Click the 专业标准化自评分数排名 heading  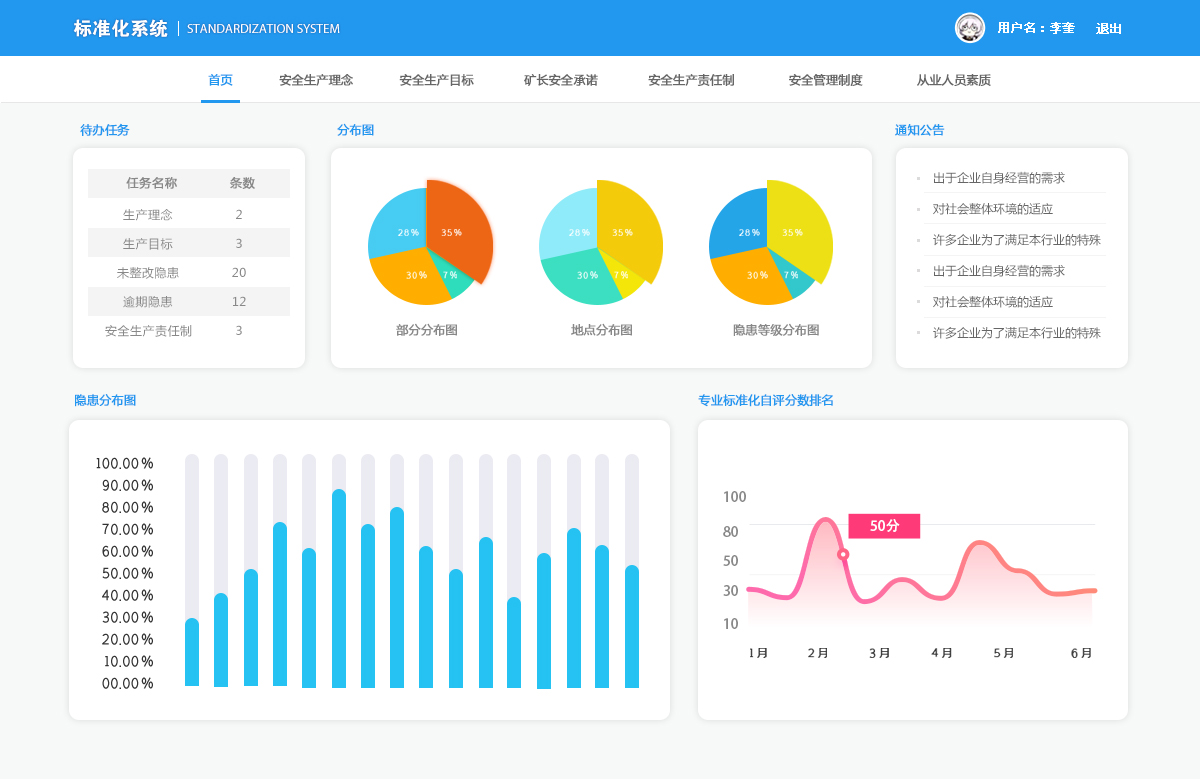click(766, 400)
